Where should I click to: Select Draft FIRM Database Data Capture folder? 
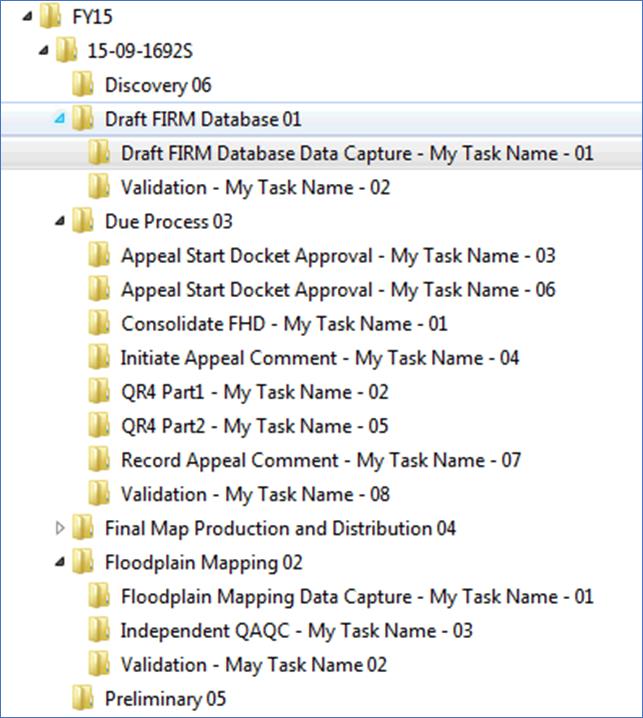(x=357, y=153)
